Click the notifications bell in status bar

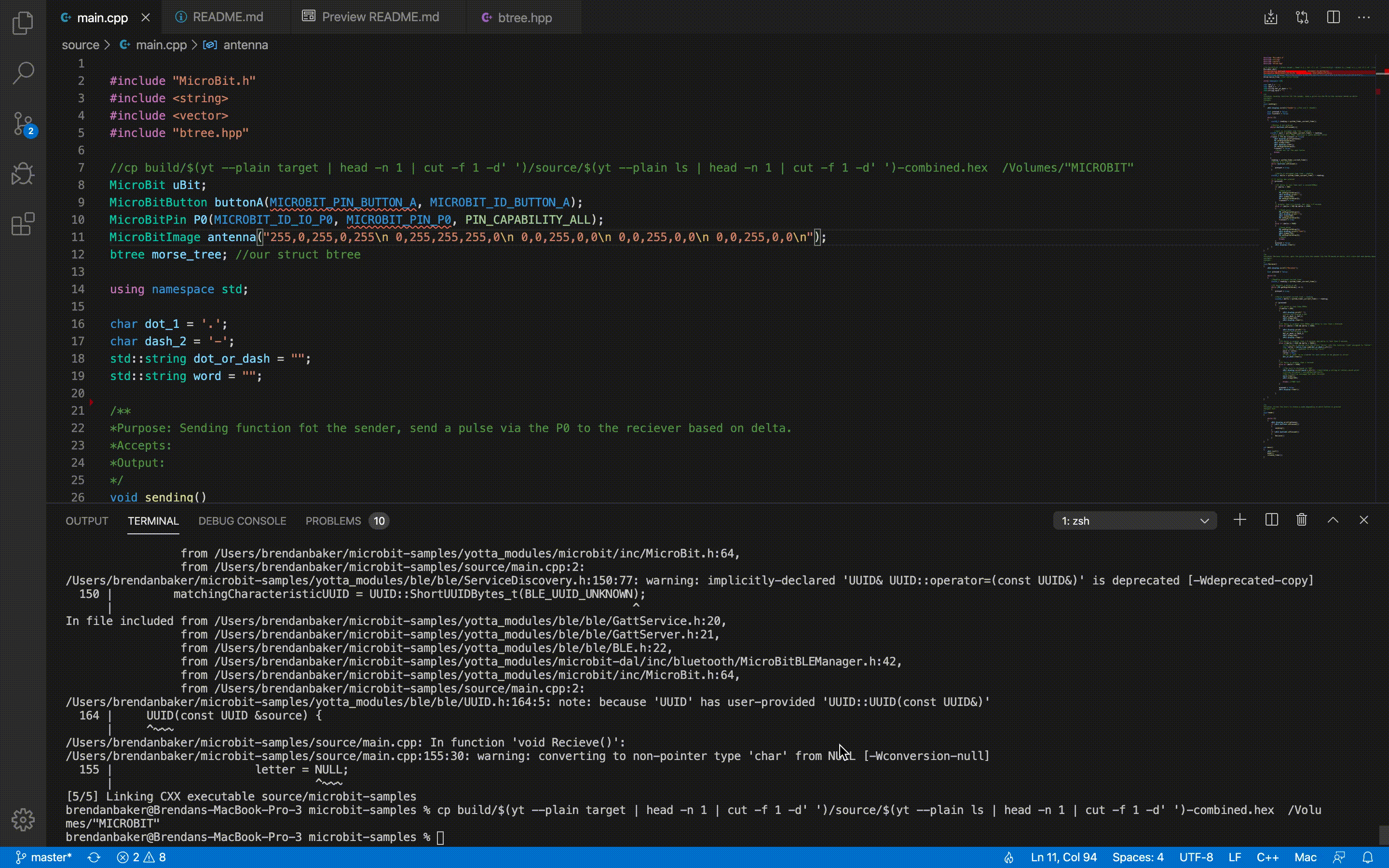click(x=1368, y=857)
